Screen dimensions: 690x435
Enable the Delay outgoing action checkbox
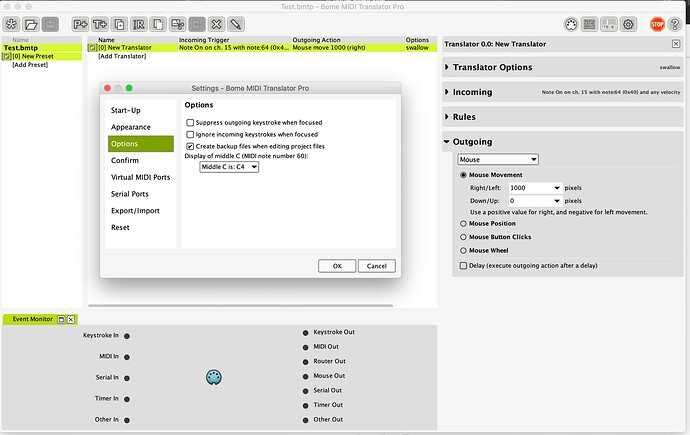(463, 266)
